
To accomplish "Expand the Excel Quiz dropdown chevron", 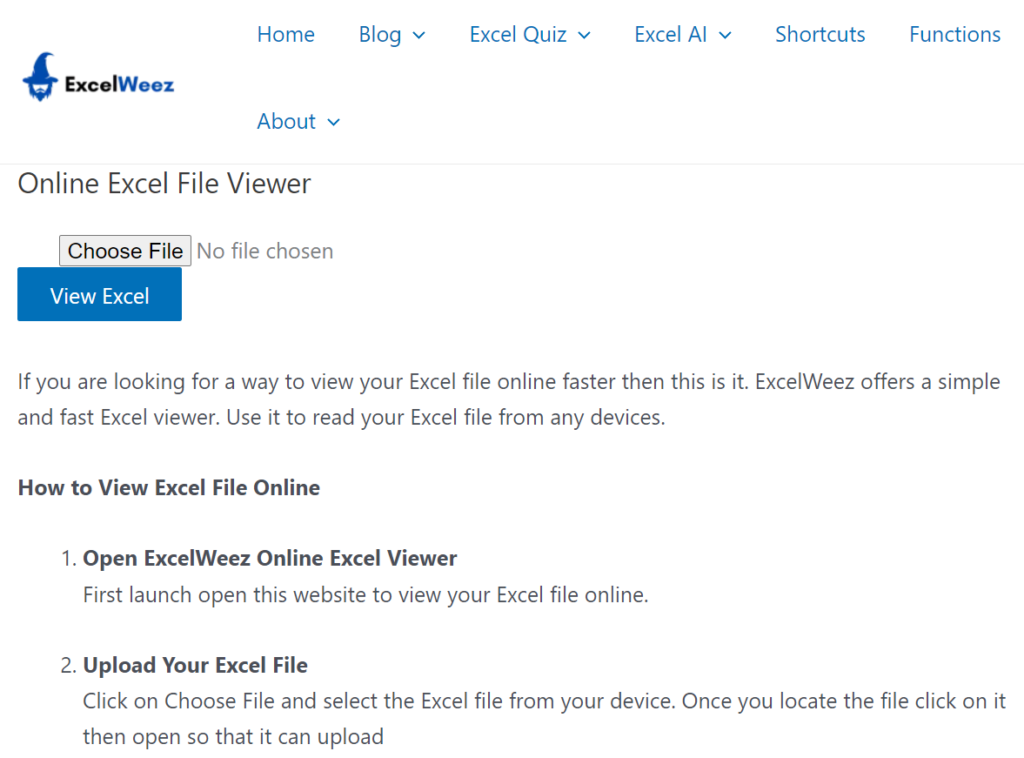I will (584, 35).
